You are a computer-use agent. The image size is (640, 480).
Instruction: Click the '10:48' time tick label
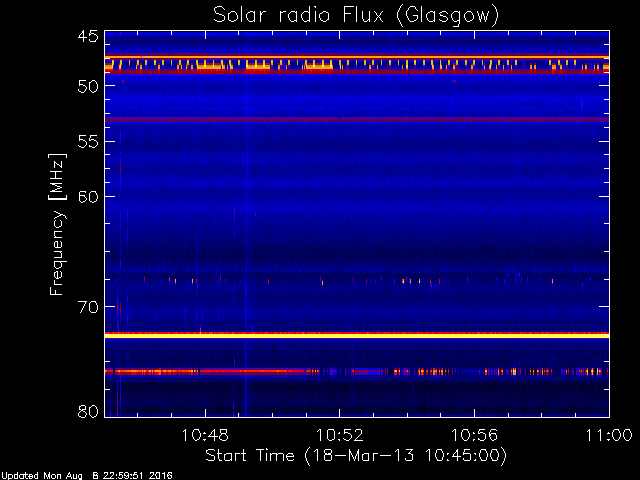tap(205, 435)
